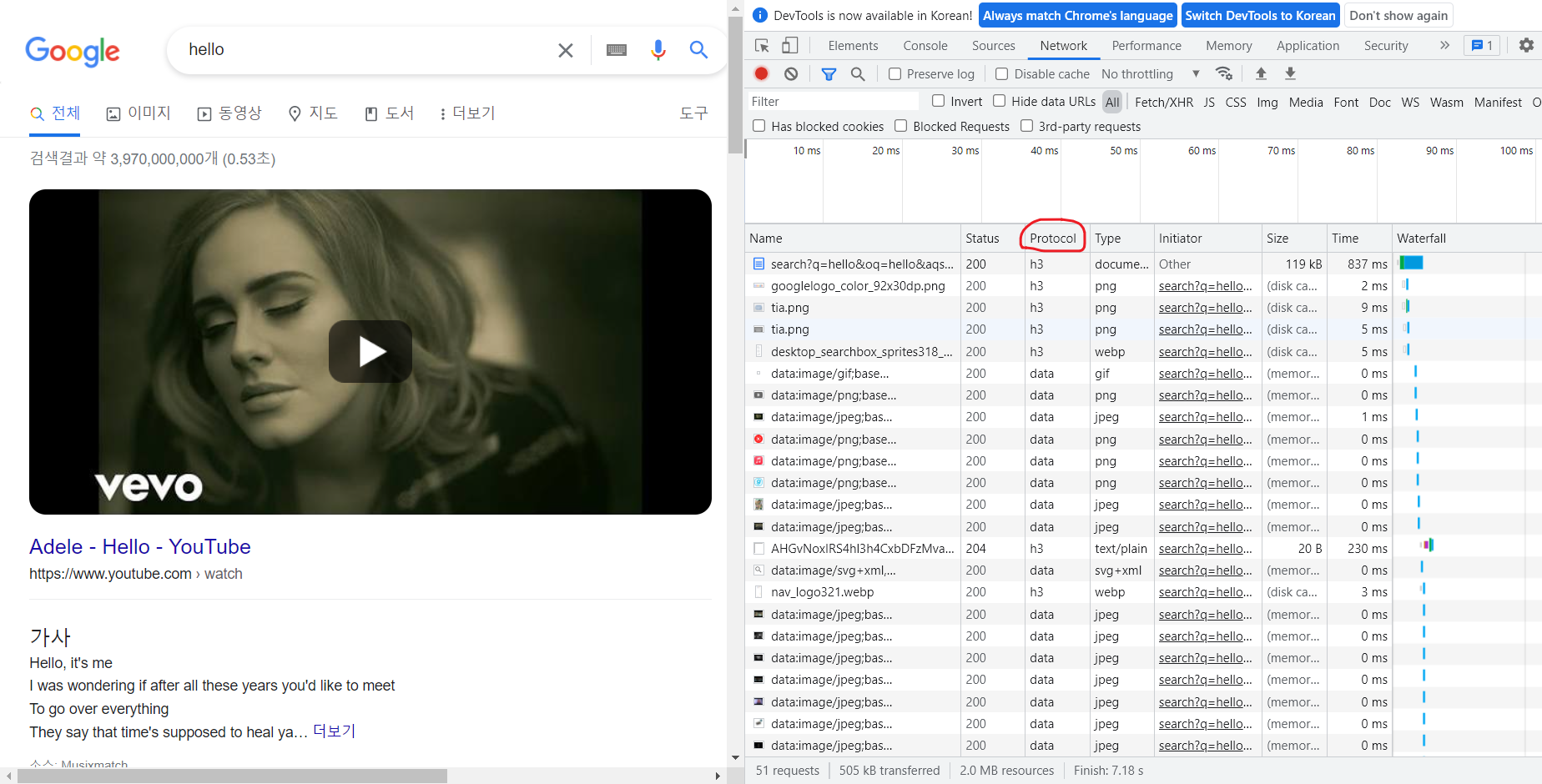
Task: Filter requests by CSS
Action: click(1236, 102)
